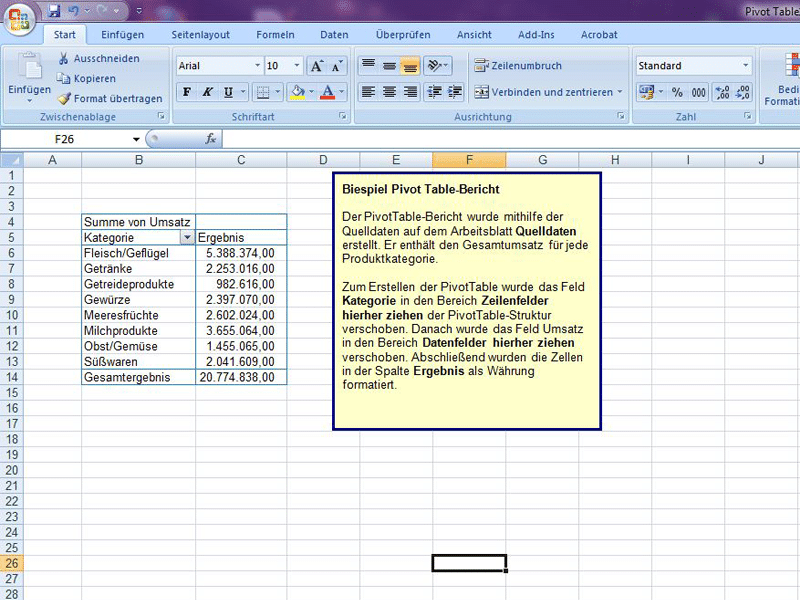800x600 pixels.
Task: Open the Seitenlayout ribbon tab
Action: 201,35
